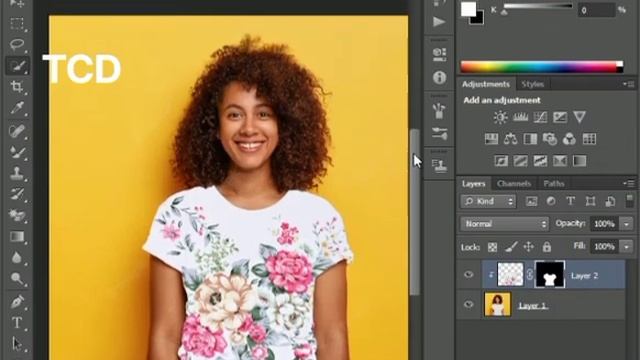Toggle lock transparent pixels
This screenshot has height=360, width=640.
493,247
